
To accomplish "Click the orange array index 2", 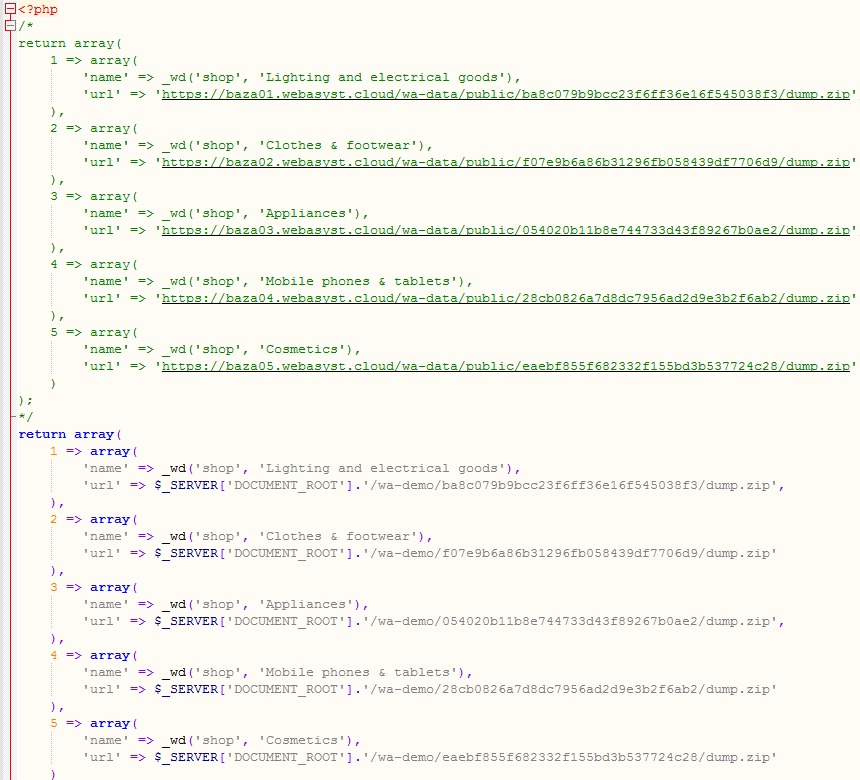I will tap(54, 519).
